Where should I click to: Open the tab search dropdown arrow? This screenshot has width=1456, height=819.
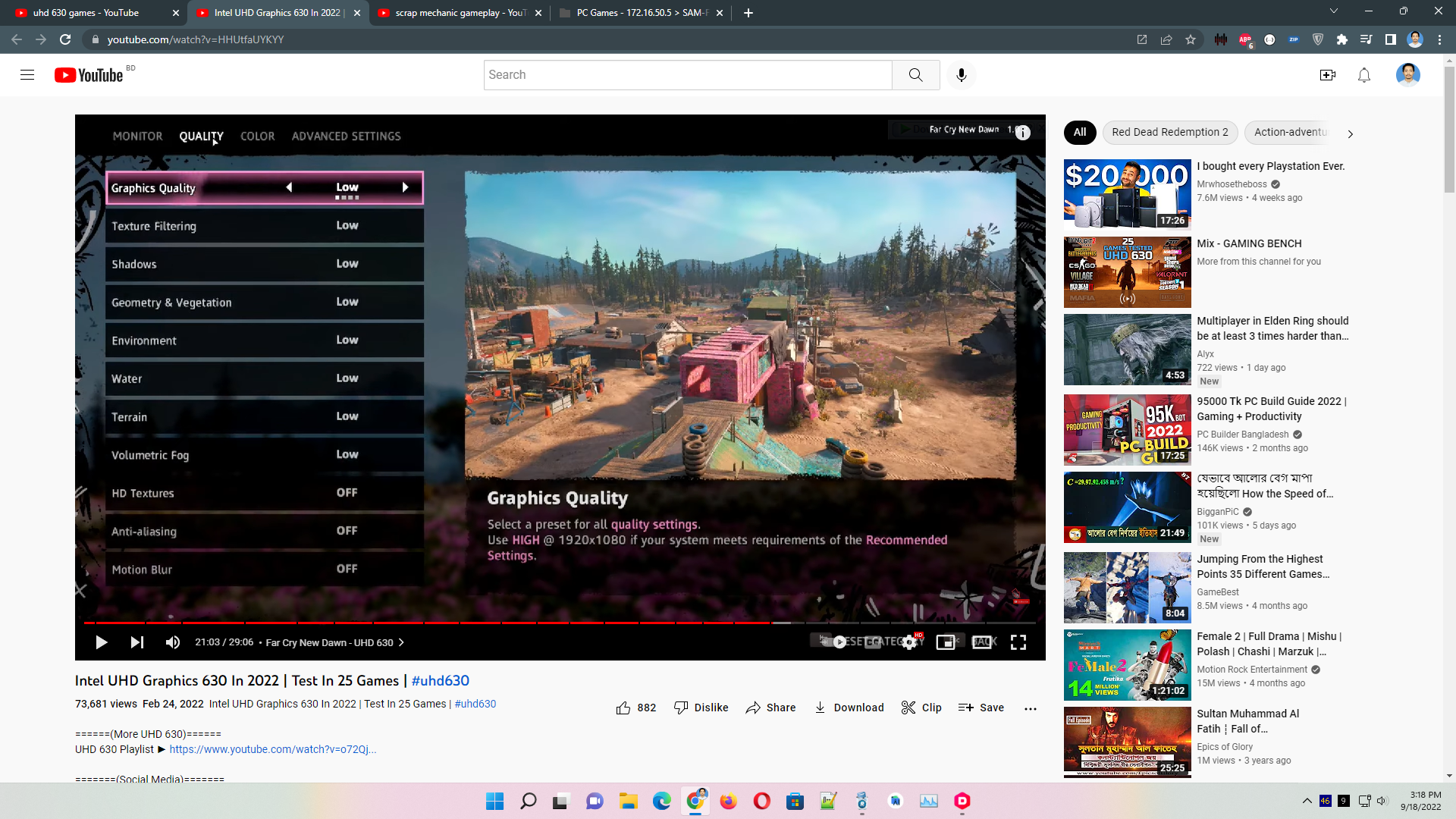coord(1334,11)
